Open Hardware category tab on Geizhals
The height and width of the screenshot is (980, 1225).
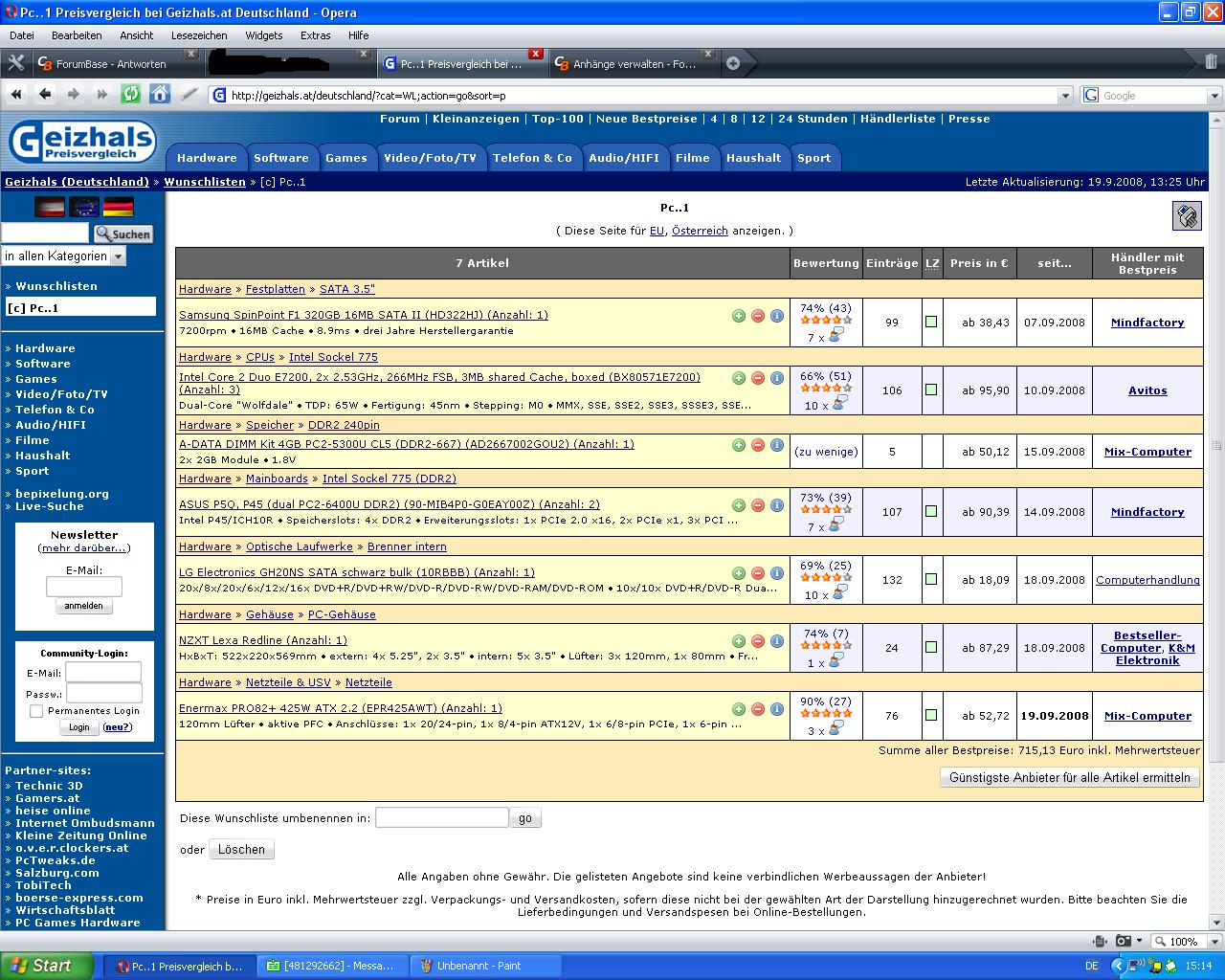(x=207, y=158)
